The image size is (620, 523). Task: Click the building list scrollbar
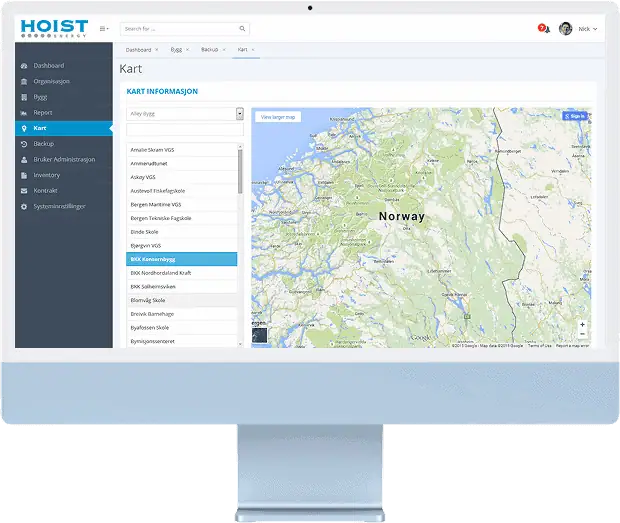(x=239, y=170)
